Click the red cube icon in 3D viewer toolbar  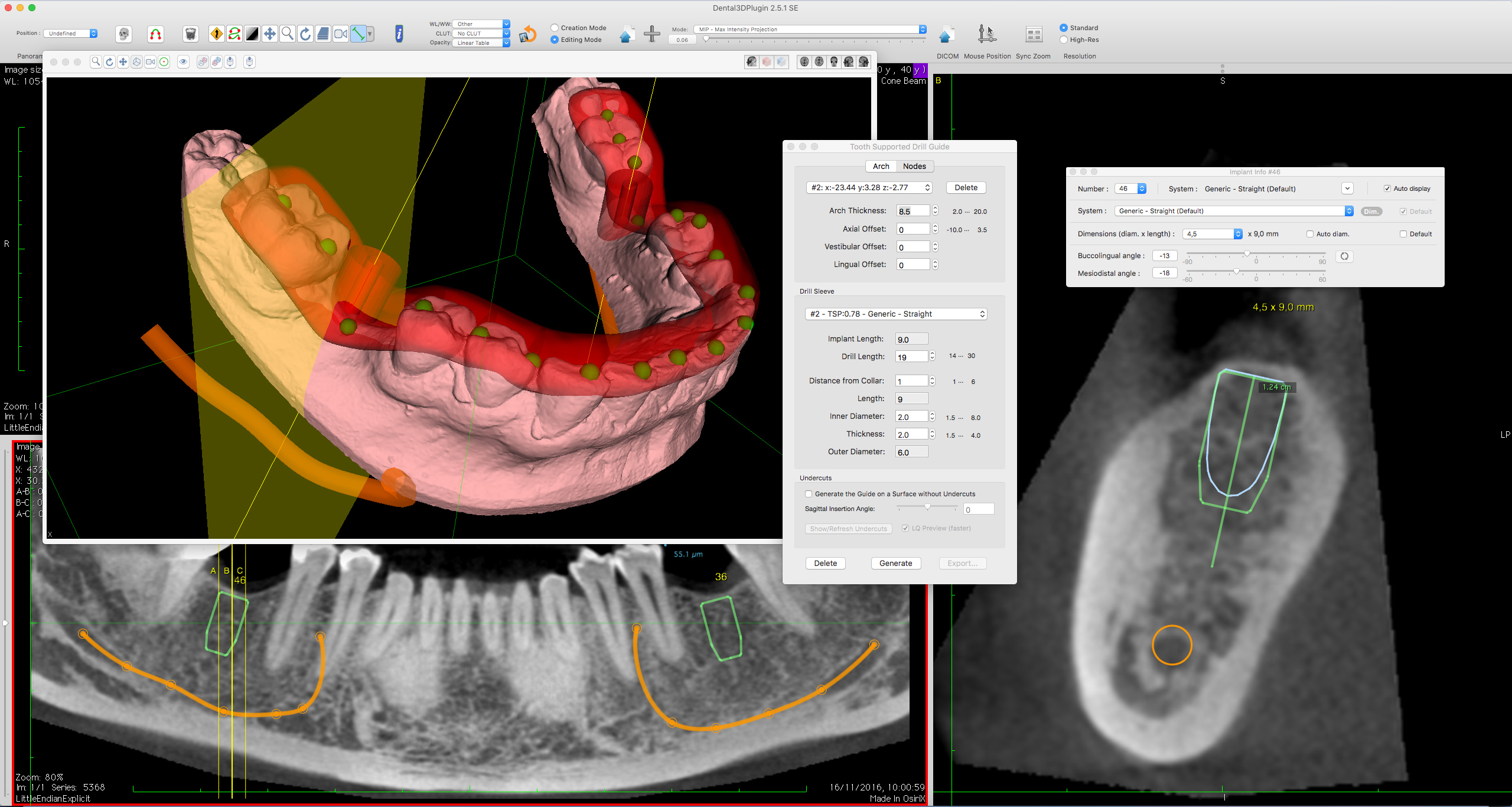click(x=767, y=61)
